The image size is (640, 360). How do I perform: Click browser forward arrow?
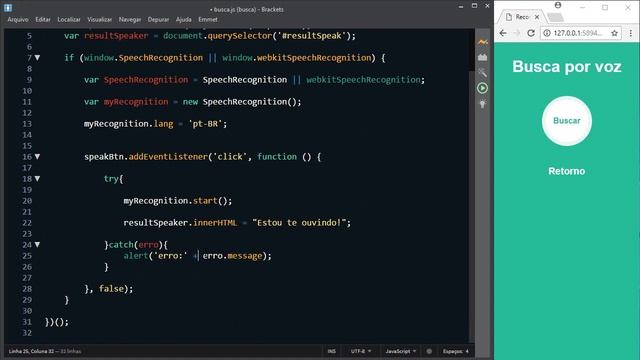pos(517,33)
